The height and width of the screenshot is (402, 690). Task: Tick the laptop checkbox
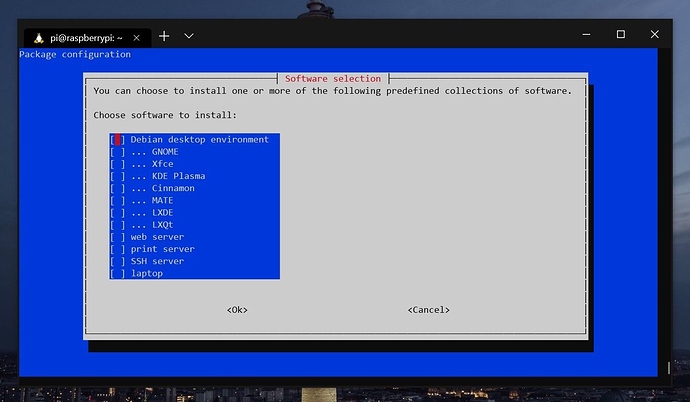pos(117,274)
